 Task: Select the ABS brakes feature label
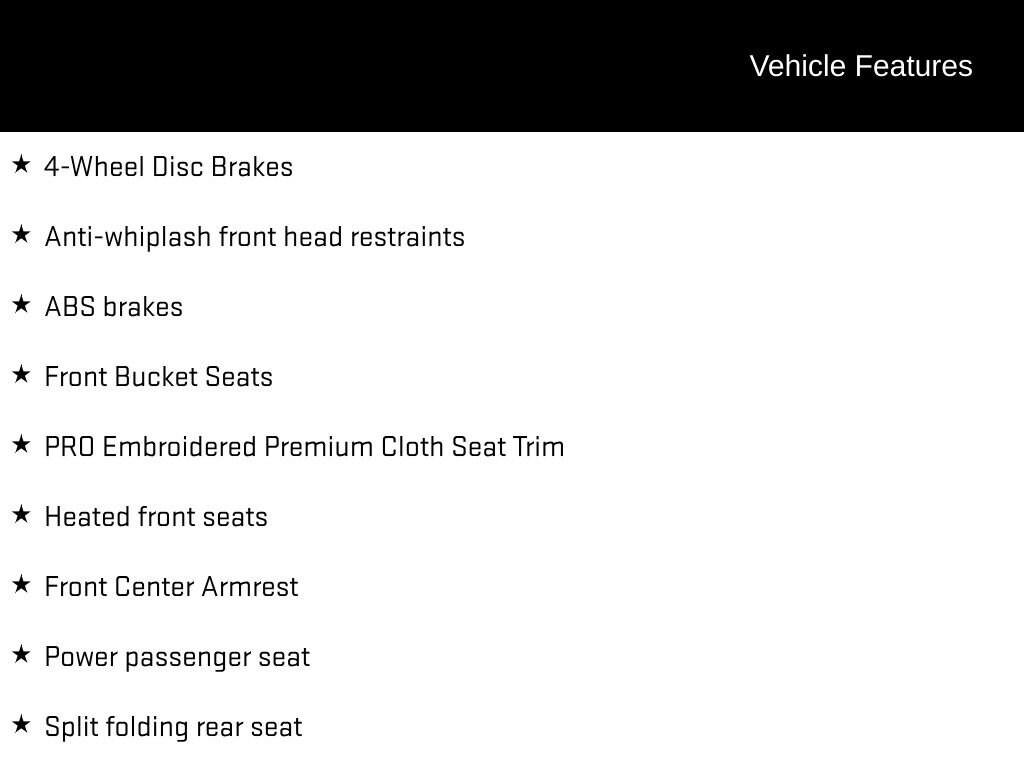114,307
